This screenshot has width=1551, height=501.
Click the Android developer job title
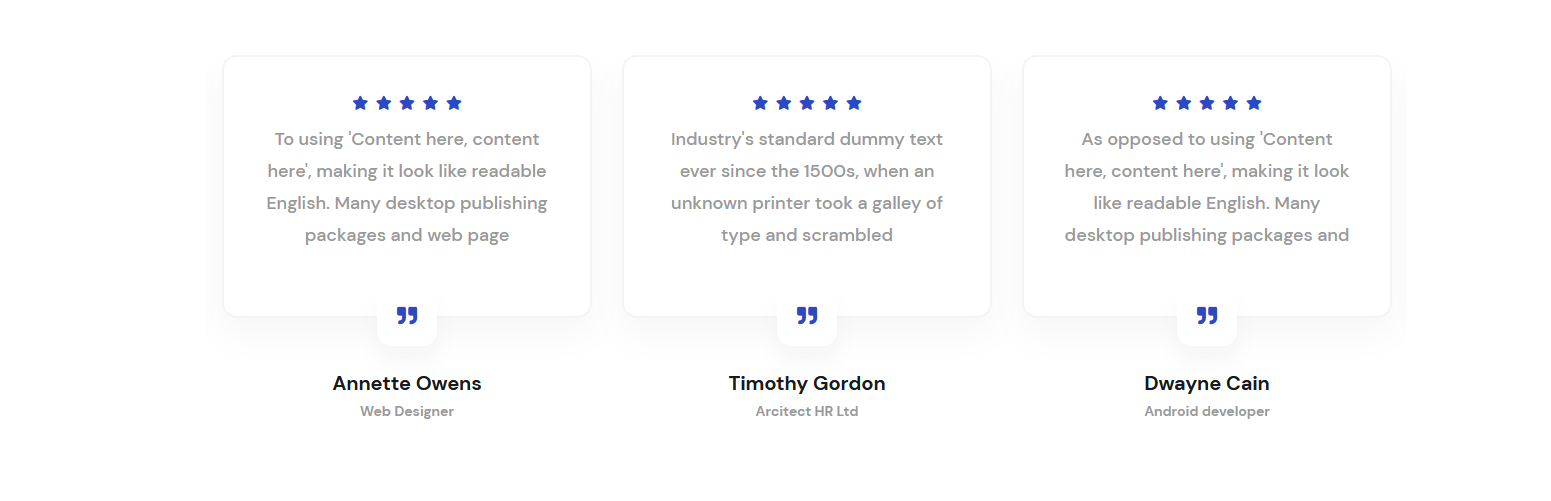click(1207, 412)
